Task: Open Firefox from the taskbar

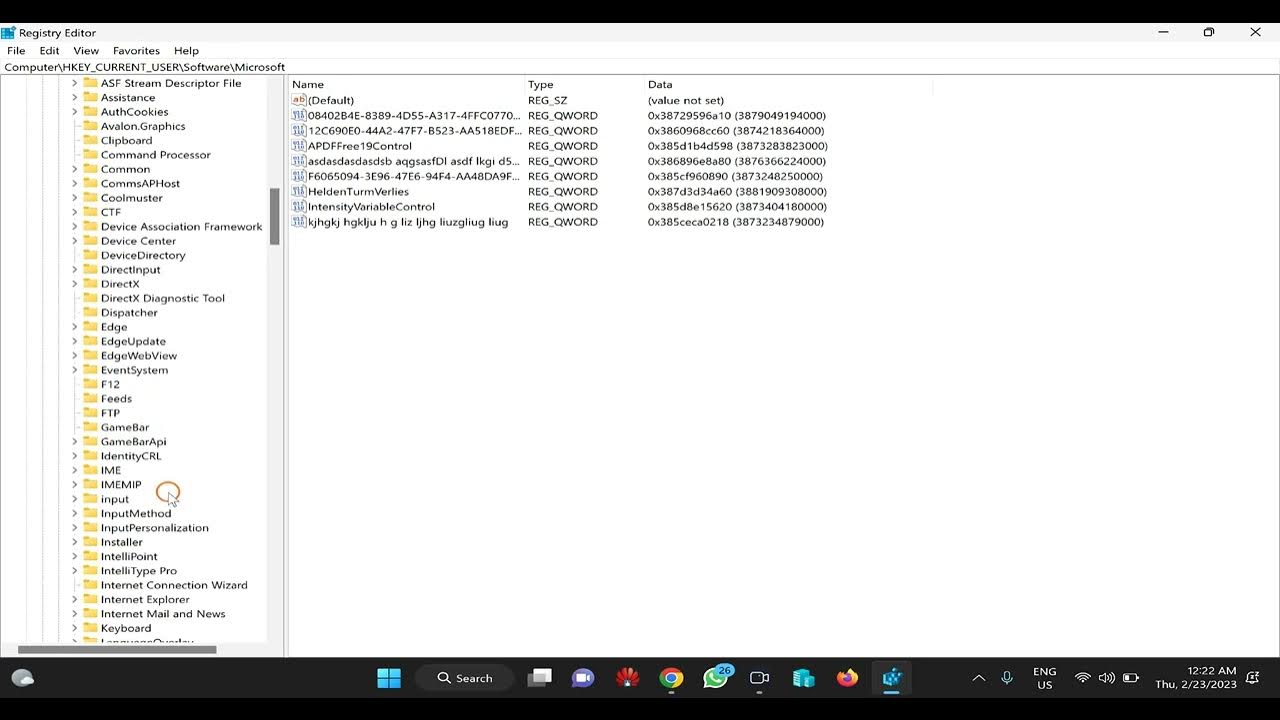Action: coord(847,678)
